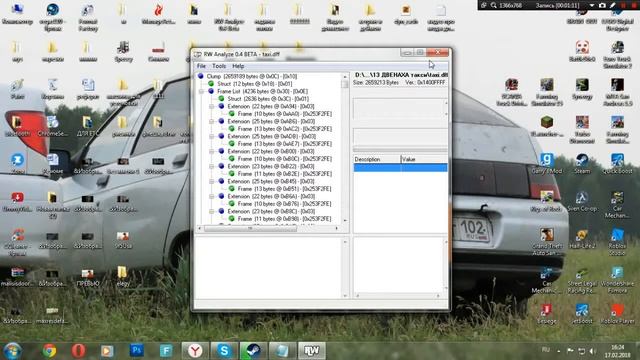The width and height of the screenshot is (640, 360).
Task: Switch to Skype on the taskbar
Action: (x=224, y=351)
